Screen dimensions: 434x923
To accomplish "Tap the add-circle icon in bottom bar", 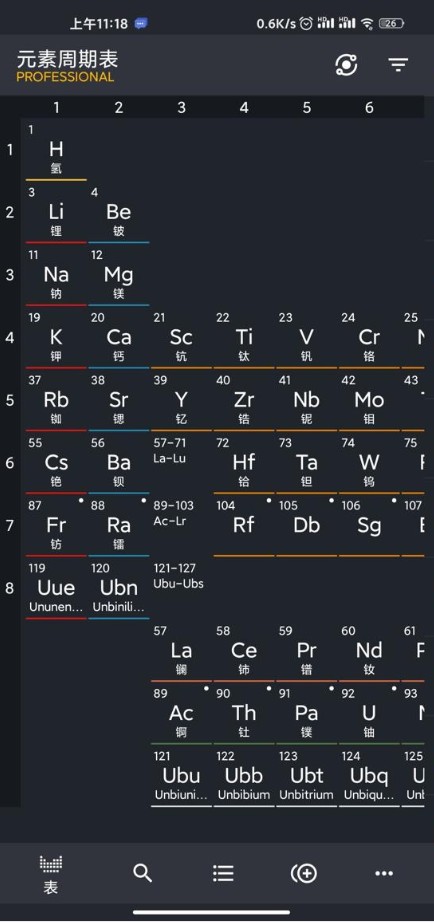I will pyautogui.click(x=304, y=874).
